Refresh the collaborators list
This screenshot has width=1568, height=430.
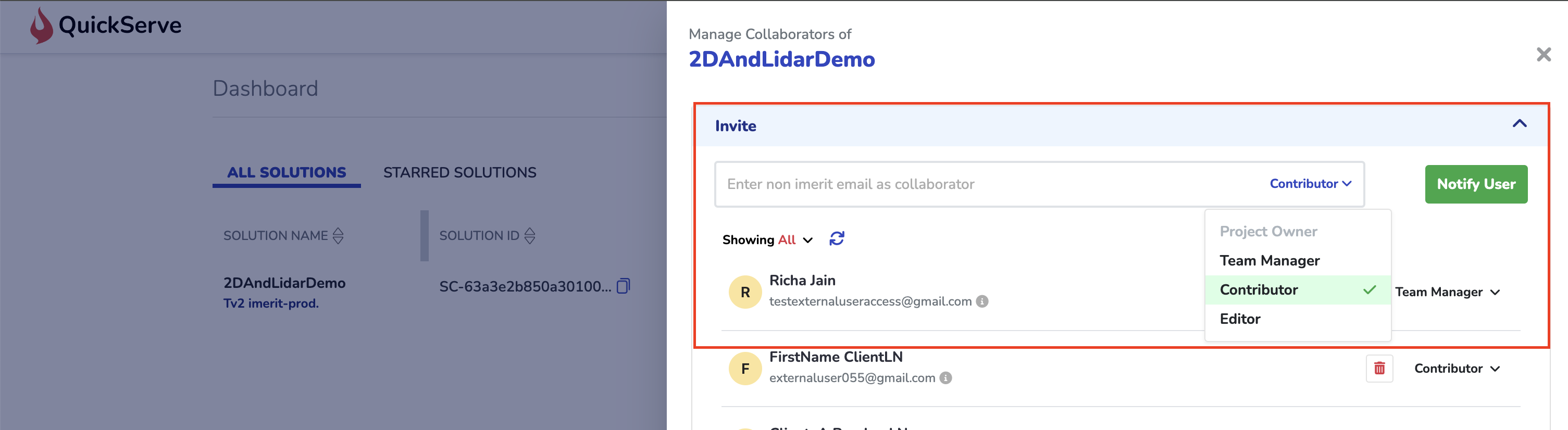pos(837,239)
